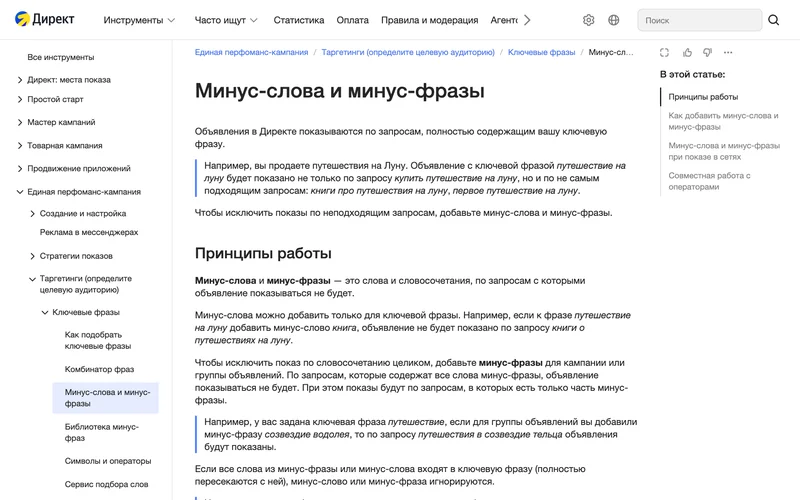Open Оплата in top menu

coord(352,20)
